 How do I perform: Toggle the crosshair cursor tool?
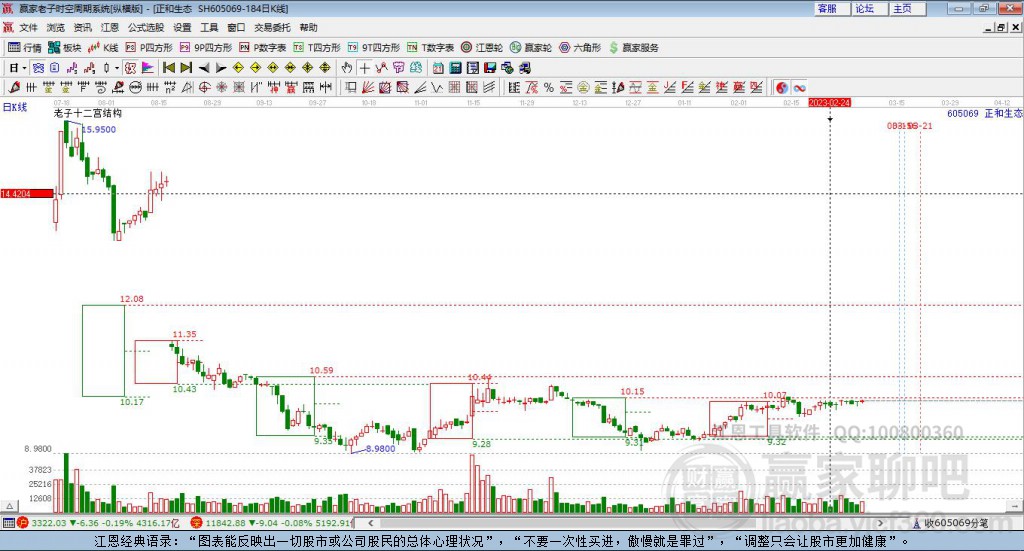click(364, 68)
